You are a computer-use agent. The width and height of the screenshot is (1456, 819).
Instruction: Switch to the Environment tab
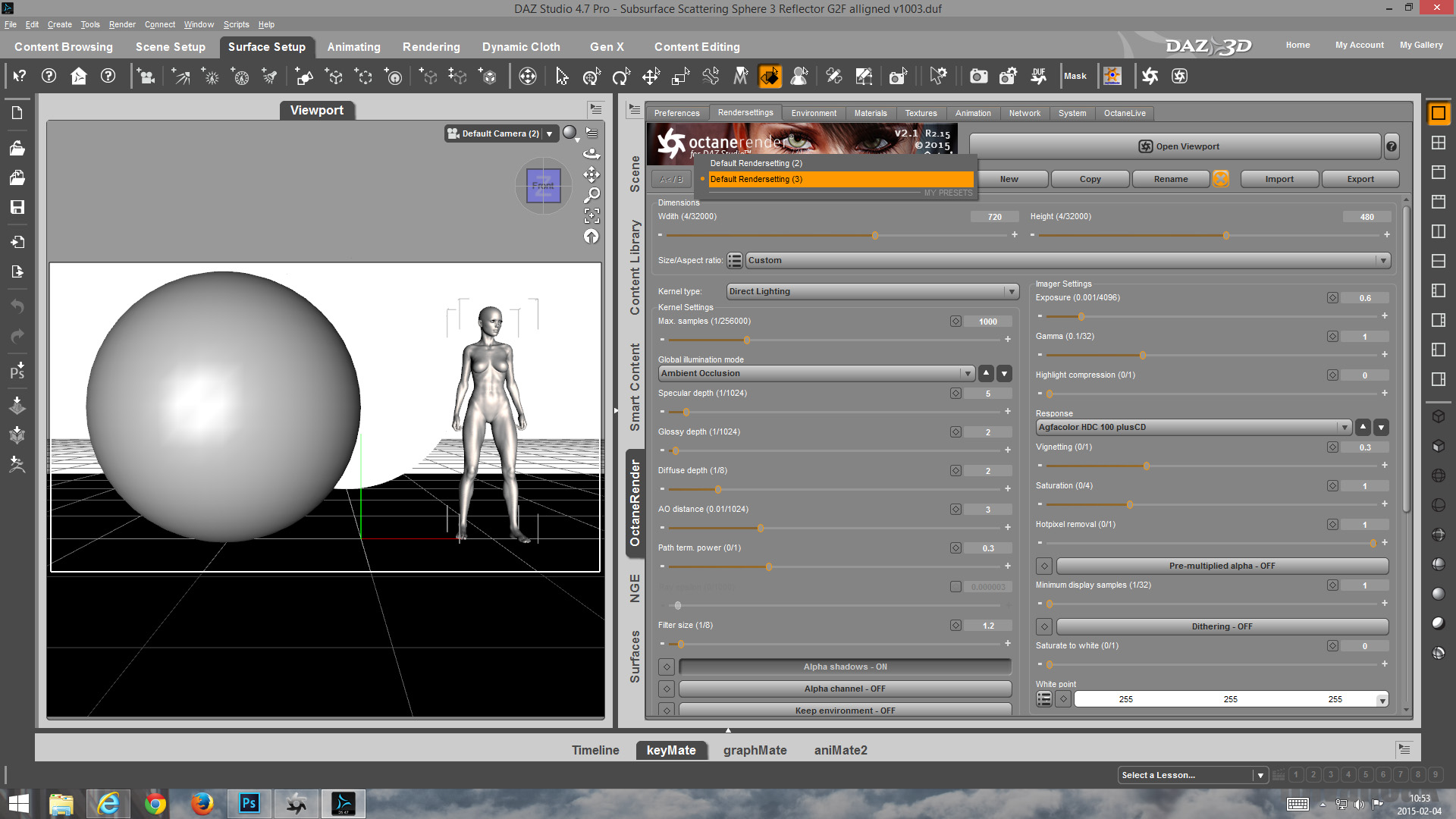pos(814,113)
